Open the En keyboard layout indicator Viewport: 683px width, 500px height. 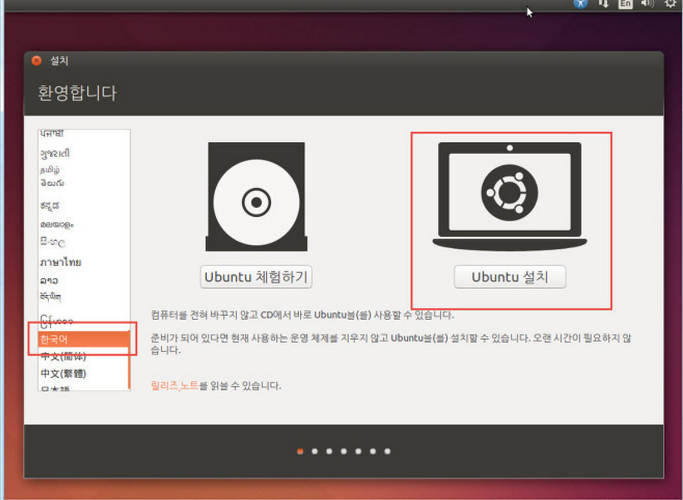point(625,3)
